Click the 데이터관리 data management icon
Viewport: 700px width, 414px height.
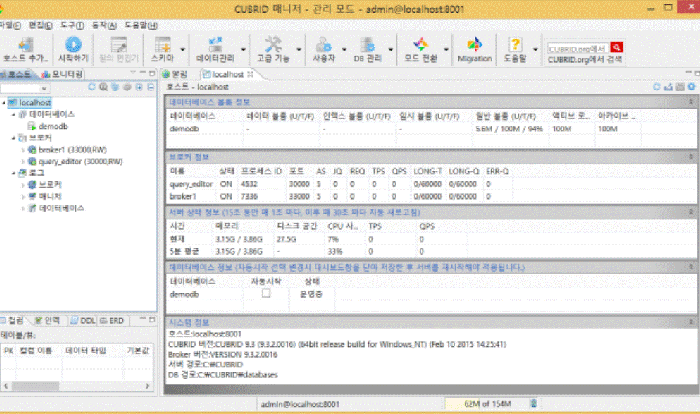(215, 45)
